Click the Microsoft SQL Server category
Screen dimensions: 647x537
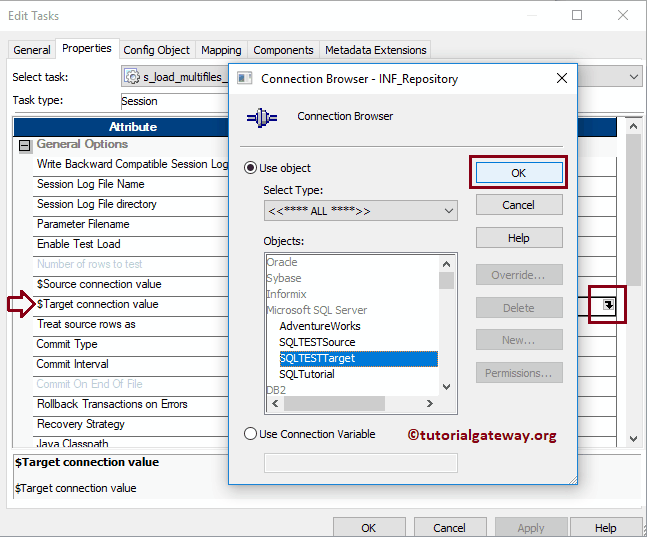pyautogui.click(x=317, y=310)
